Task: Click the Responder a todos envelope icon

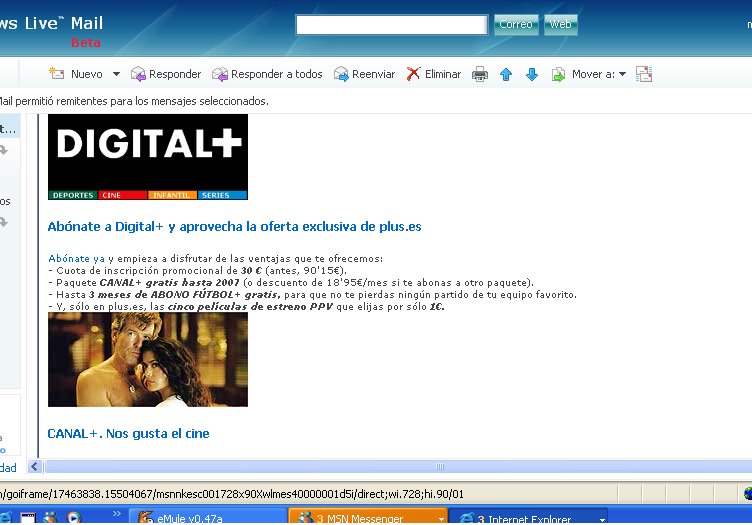Action: point(220,74)
